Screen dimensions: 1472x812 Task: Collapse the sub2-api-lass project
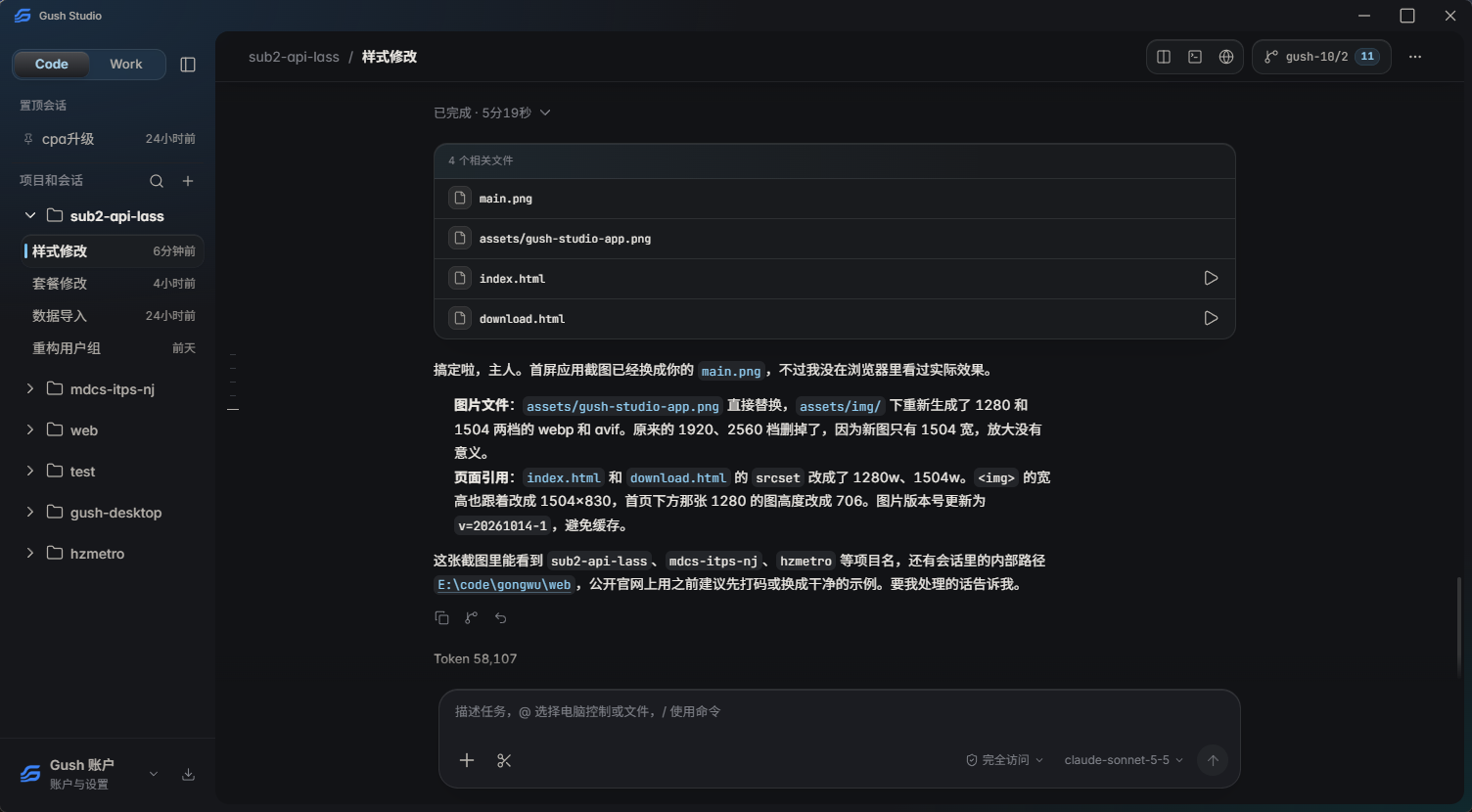(30, 215)
